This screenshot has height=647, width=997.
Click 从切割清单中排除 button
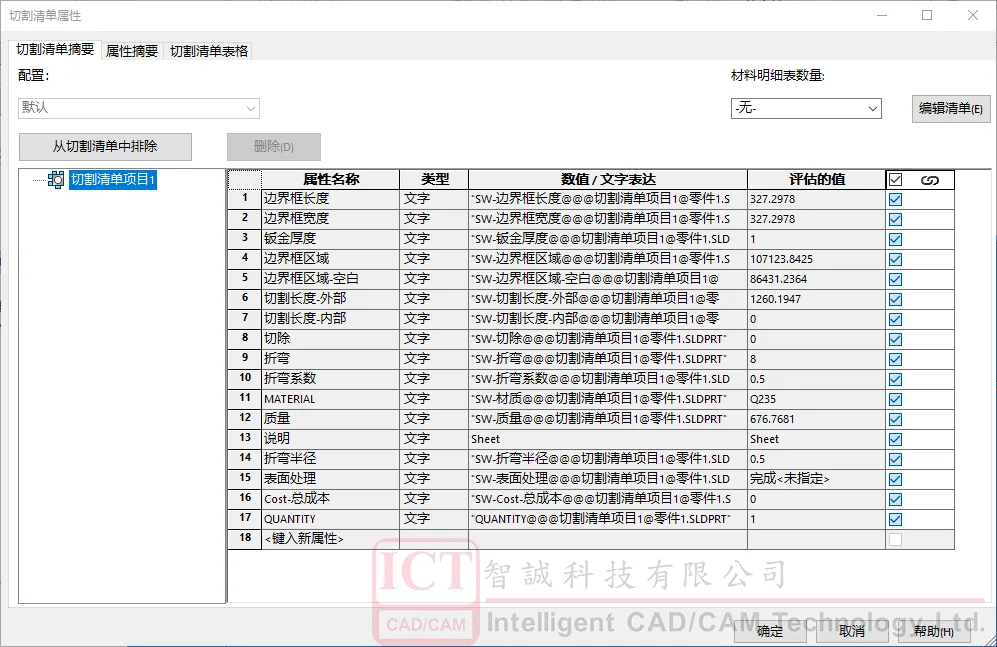pyautogui.click(x=105, y=146)
